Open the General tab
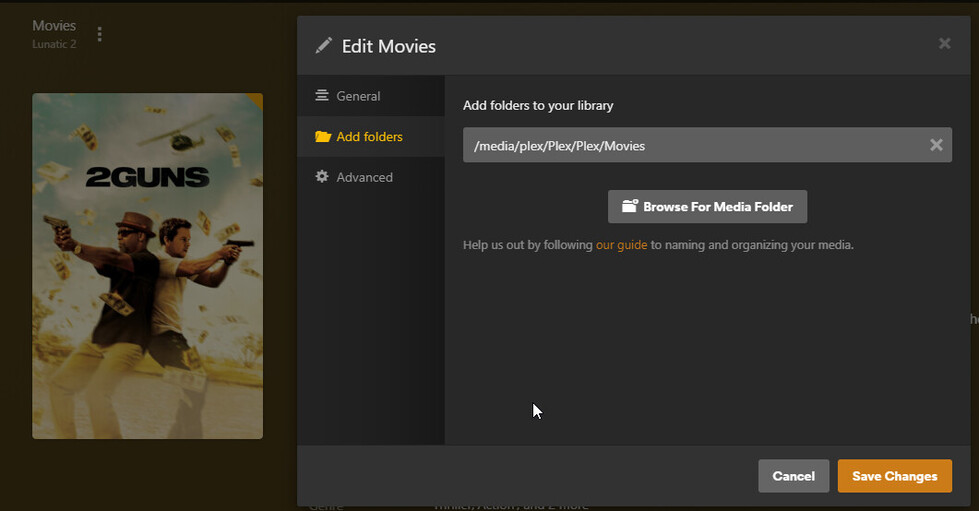Viewport: 979px width, 511px height. point(371,96)
